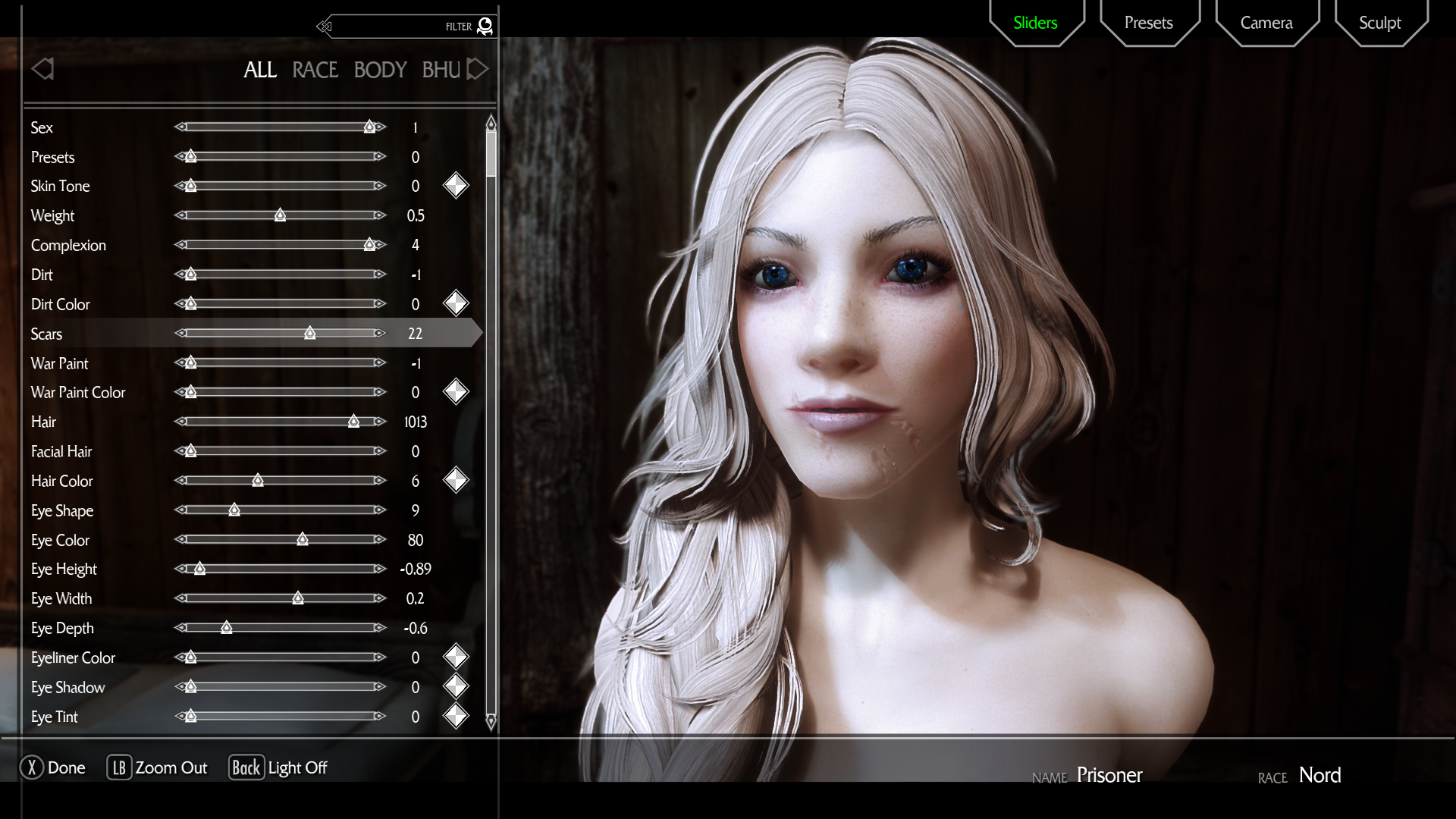Select the Presets slider row label
Screen dimensions: 1456x819
pos(52,157)
